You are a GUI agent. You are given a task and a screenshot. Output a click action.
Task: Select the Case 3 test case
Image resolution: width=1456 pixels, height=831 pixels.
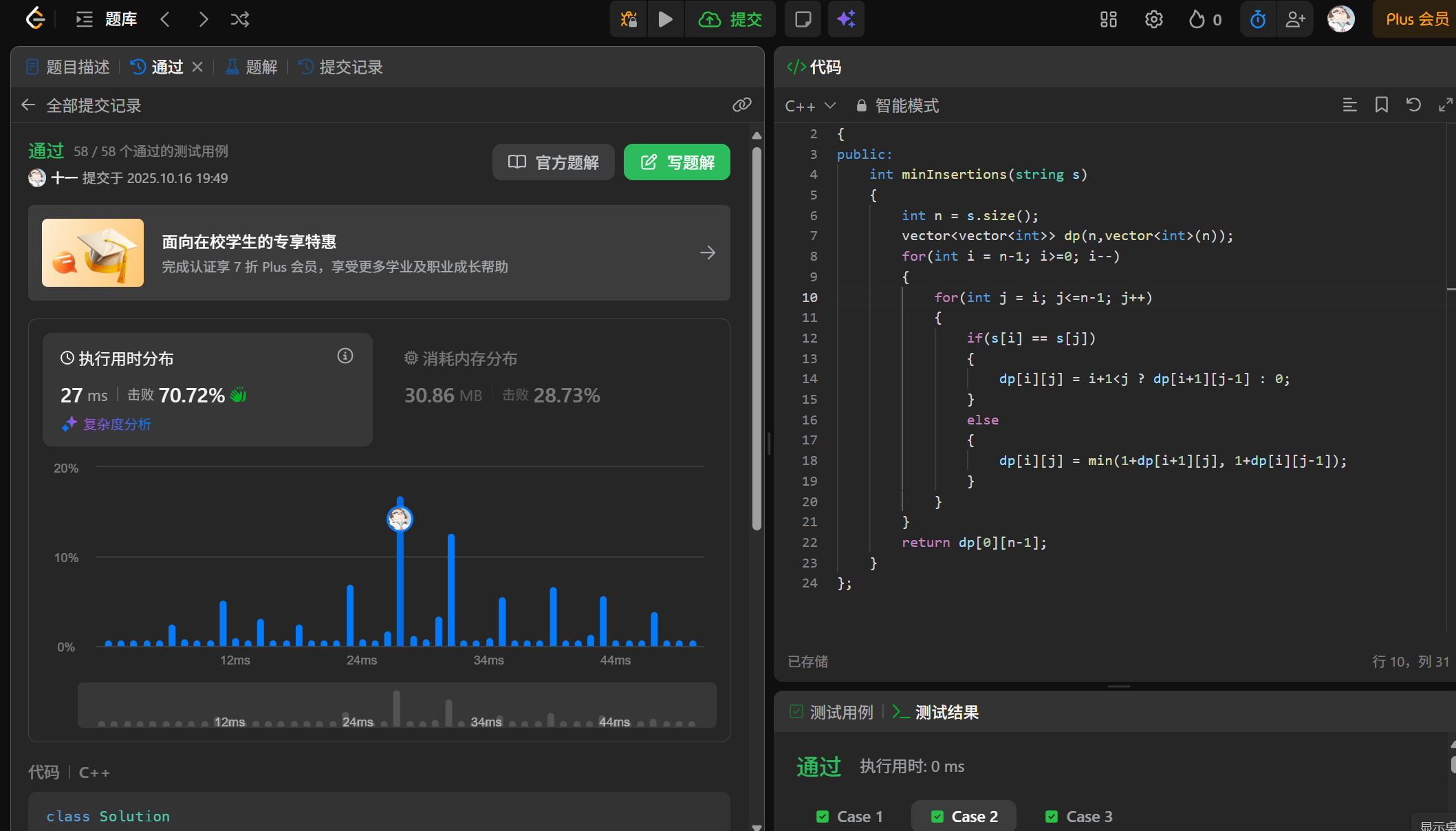1078,817
